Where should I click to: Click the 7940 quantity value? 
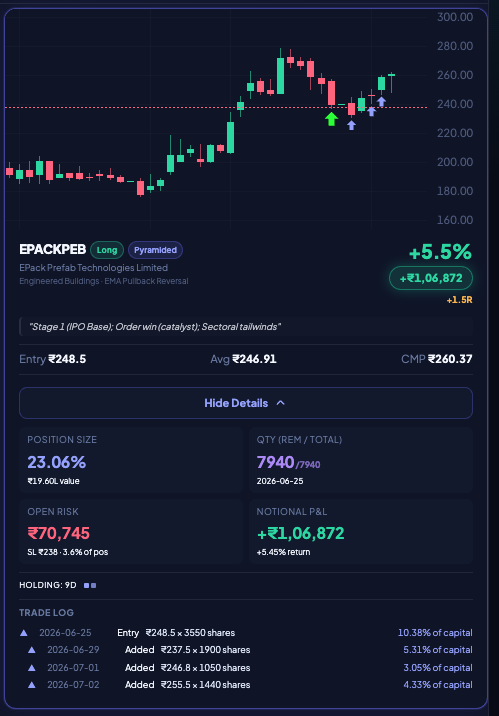275,462
